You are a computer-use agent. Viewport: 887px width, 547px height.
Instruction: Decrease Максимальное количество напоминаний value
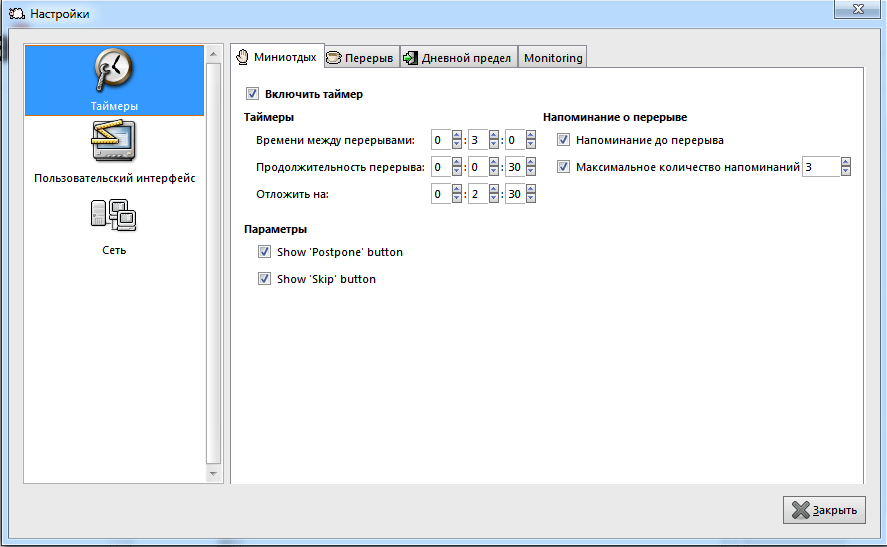(x=846, y=171)
